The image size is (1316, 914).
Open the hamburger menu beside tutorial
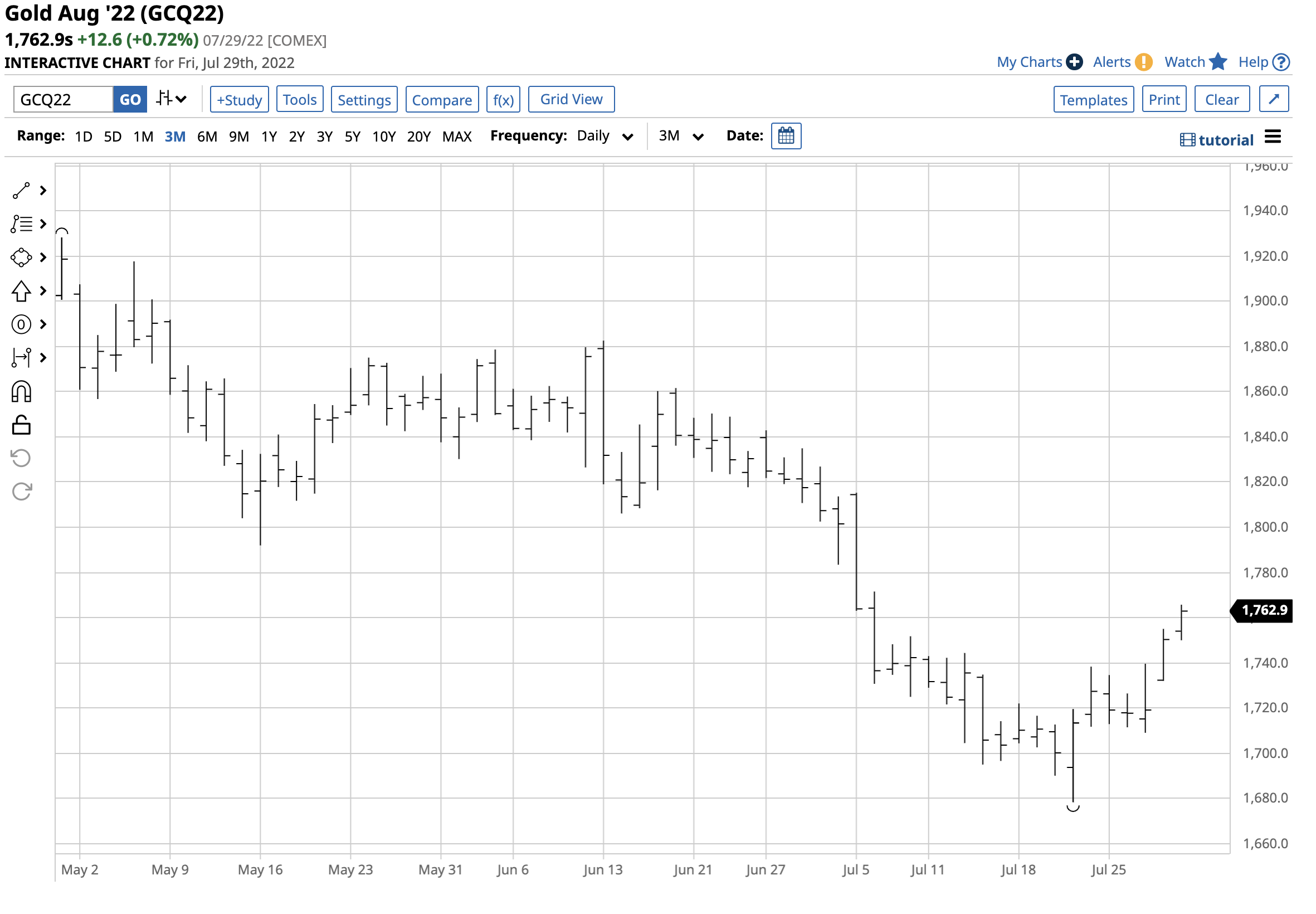1273,138
